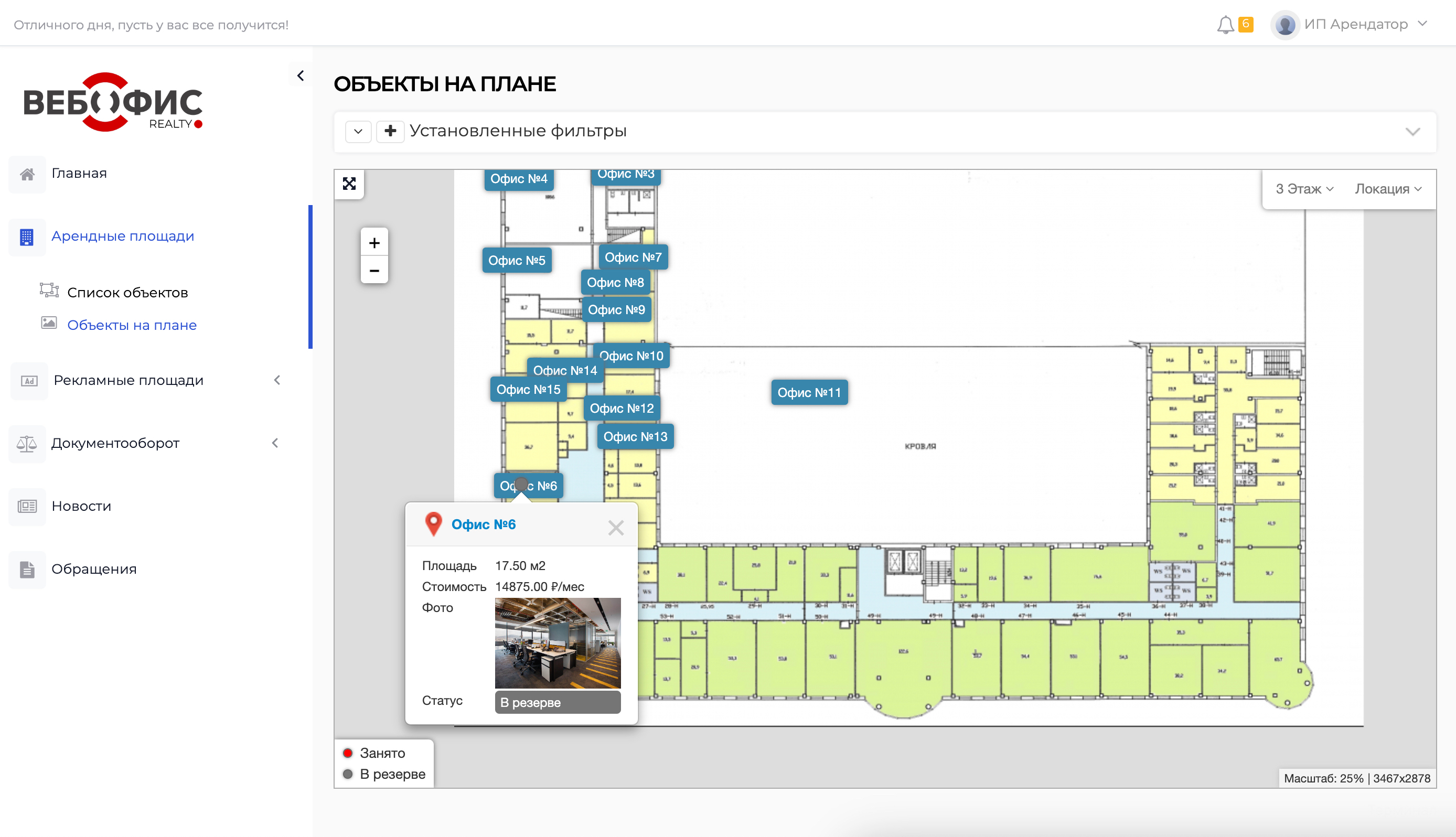Select the Документооборот menu item
The image size is (1456, 837).
point(115,443)
